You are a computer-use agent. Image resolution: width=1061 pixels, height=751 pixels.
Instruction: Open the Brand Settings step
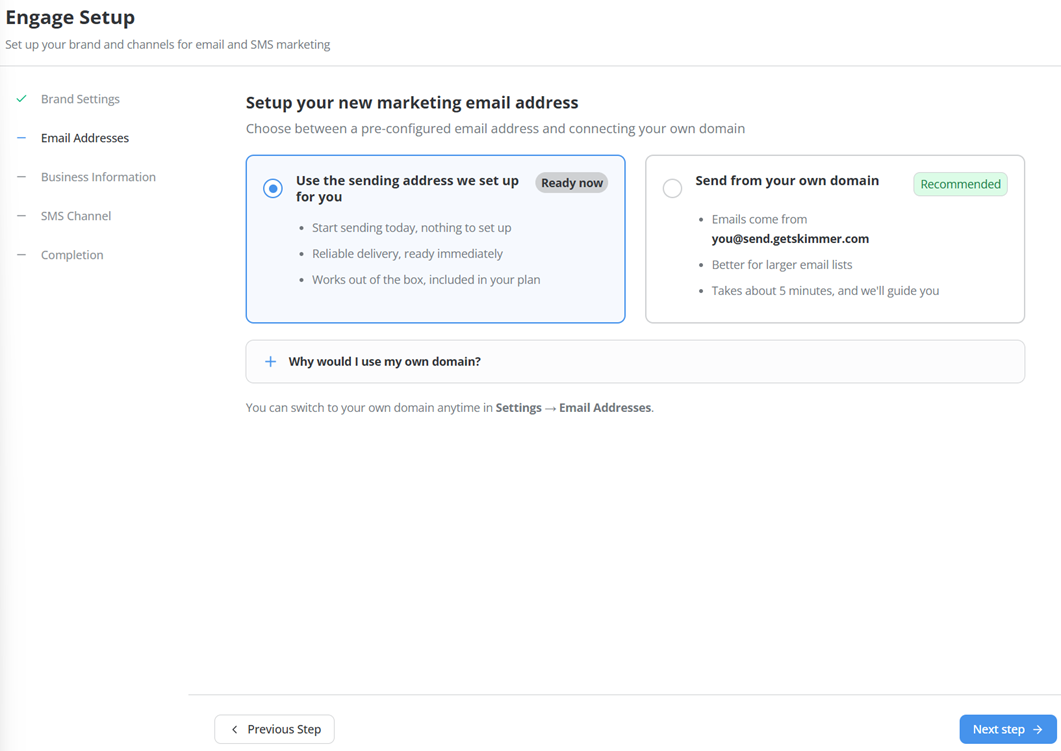81,99
